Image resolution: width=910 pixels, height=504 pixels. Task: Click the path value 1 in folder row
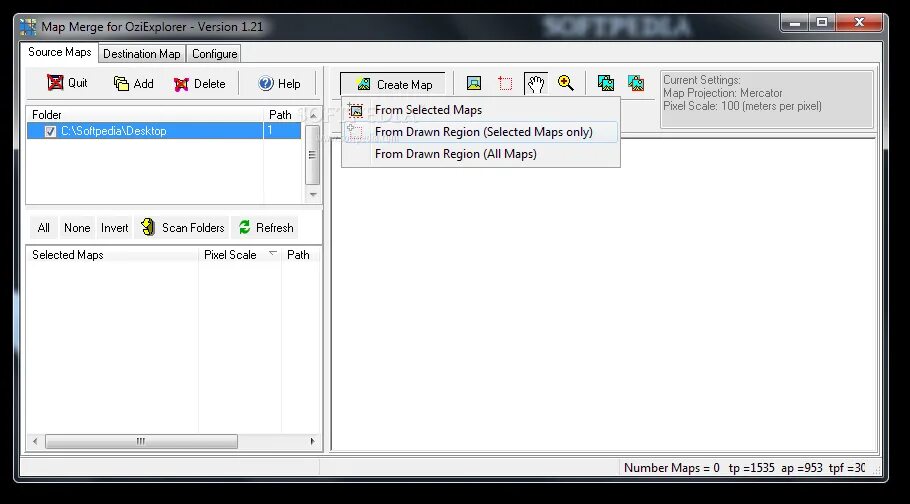point(270,131)
